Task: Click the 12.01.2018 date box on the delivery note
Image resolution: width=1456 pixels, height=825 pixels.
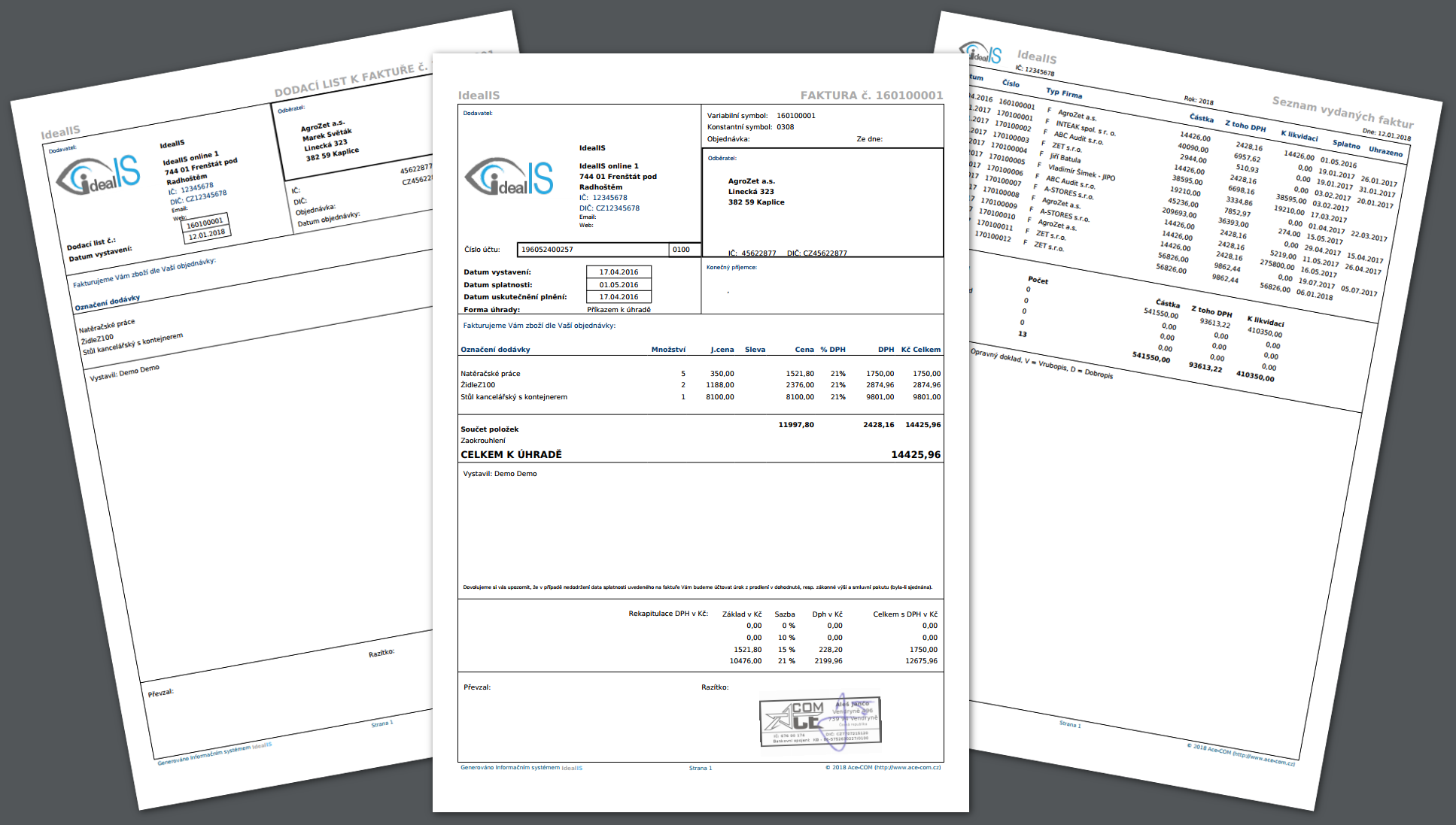Action: point(207,235)
